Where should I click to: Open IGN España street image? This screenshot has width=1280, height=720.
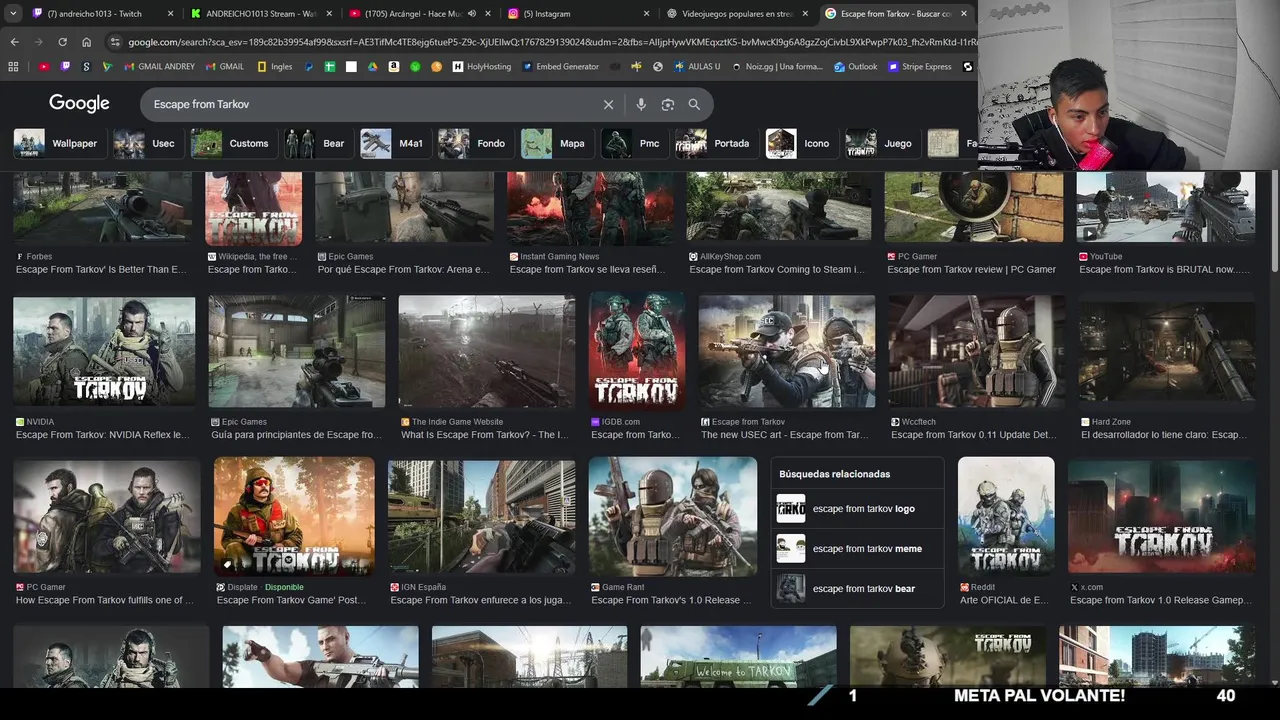[x=482, y=516]
